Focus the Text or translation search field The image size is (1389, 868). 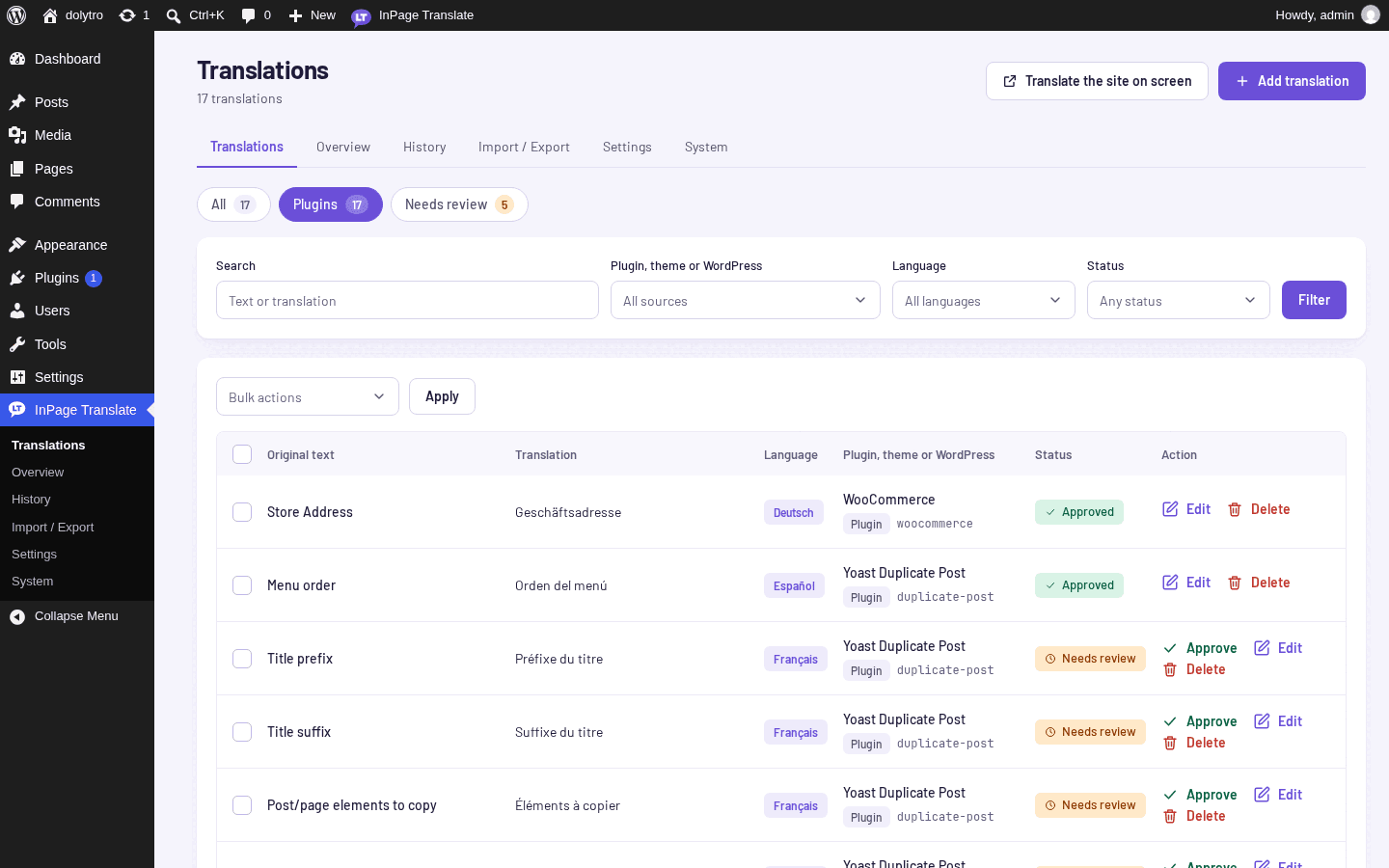click(407, 300)
